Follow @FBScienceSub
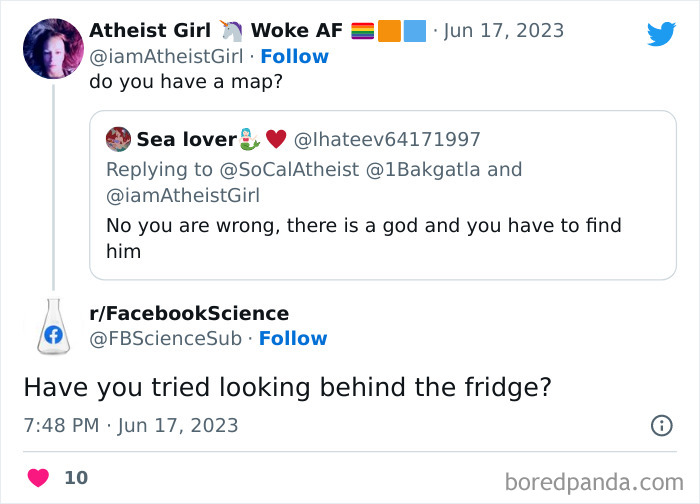Viewport: 700px width, 504px height. (293, 339)
